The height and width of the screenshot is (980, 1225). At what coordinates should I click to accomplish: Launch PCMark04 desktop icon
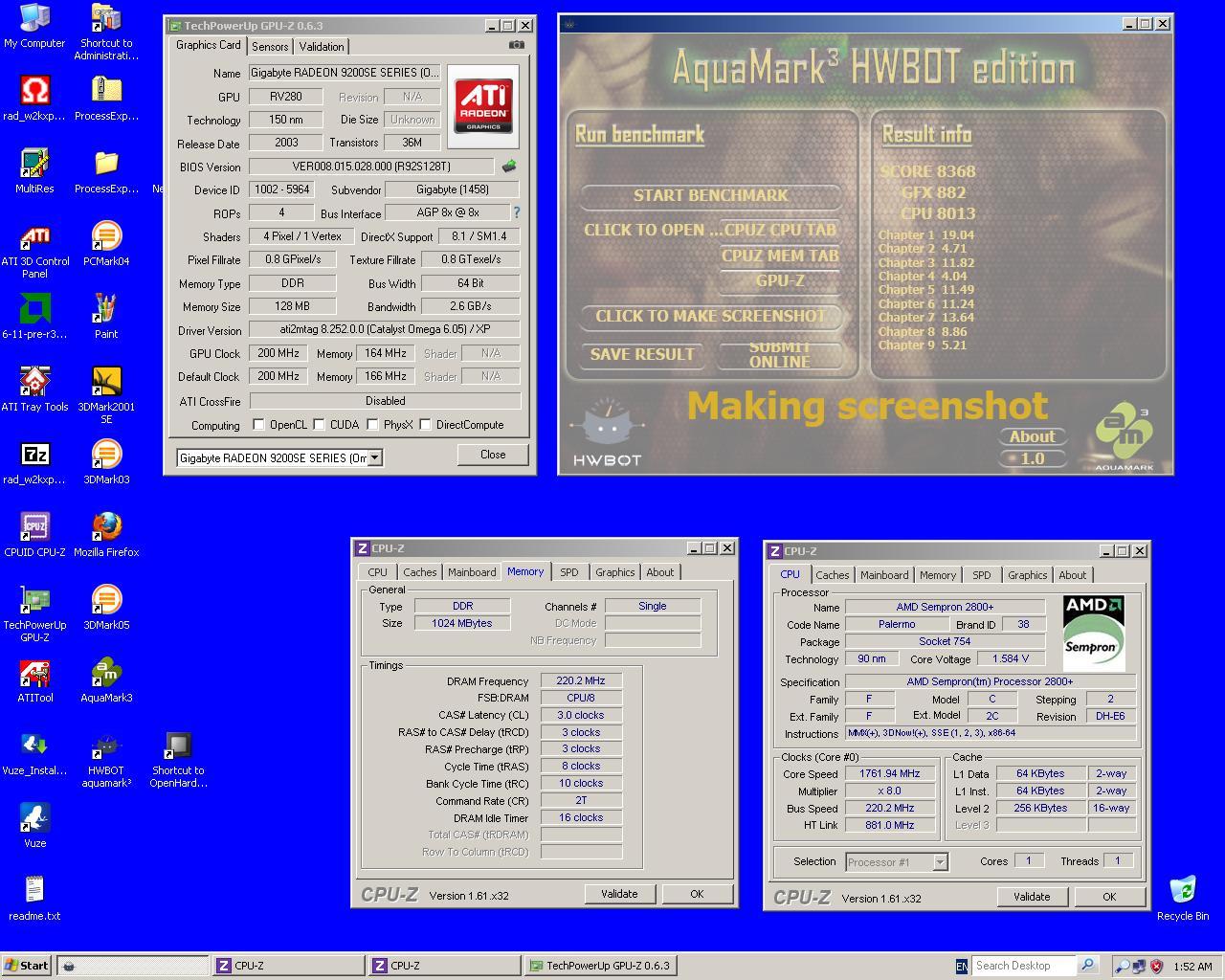pyautogui.click(x=106, y=244)
